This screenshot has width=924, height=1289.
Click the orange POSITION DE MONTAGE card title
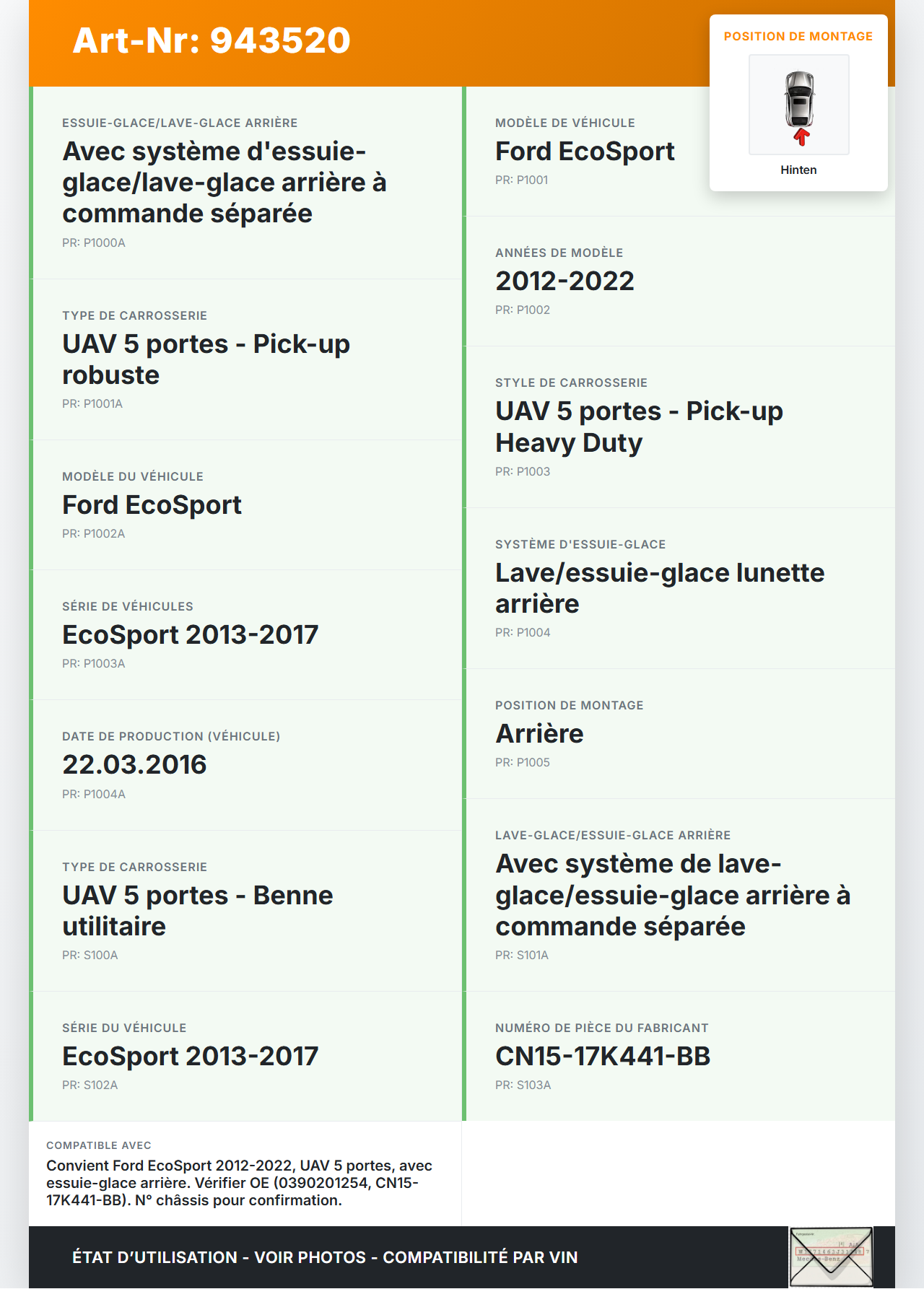click(798, 36)
